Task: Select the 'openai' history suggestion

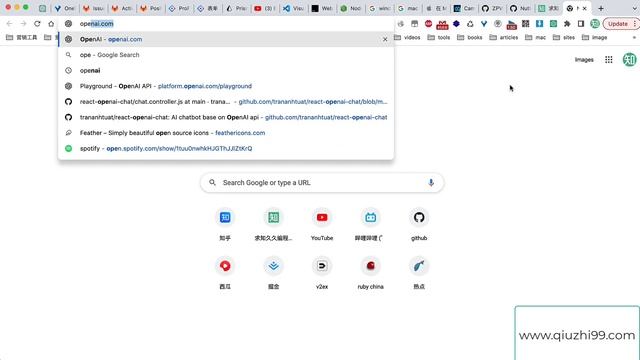Action: [x=226, y=70]
